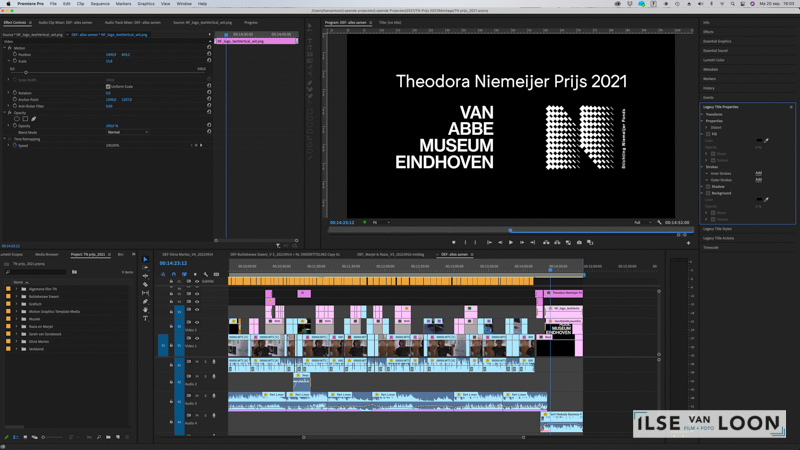Screen dimensions: 800x450
Task: Collapse the Motion effect section
Action: 5,48
